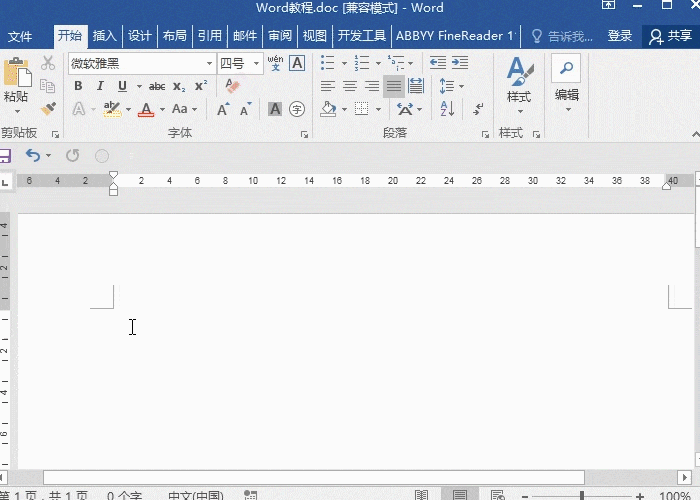Toggle strikethrough abc formatting
The height and width of the screenshot is (500, 700).
click(x=157, y=86)
